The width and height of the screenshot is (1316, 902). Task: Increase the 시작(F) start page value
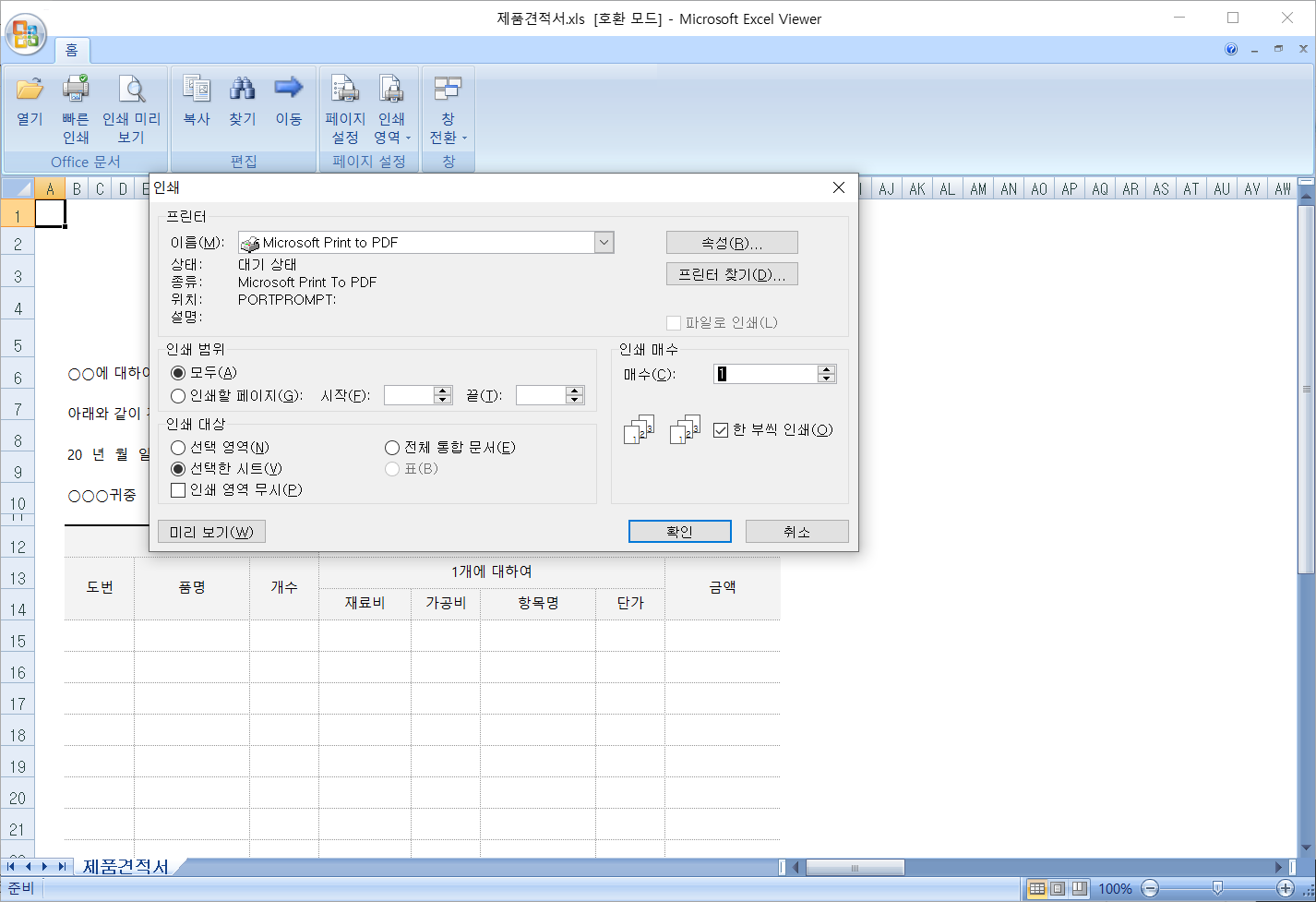(443, 391)
